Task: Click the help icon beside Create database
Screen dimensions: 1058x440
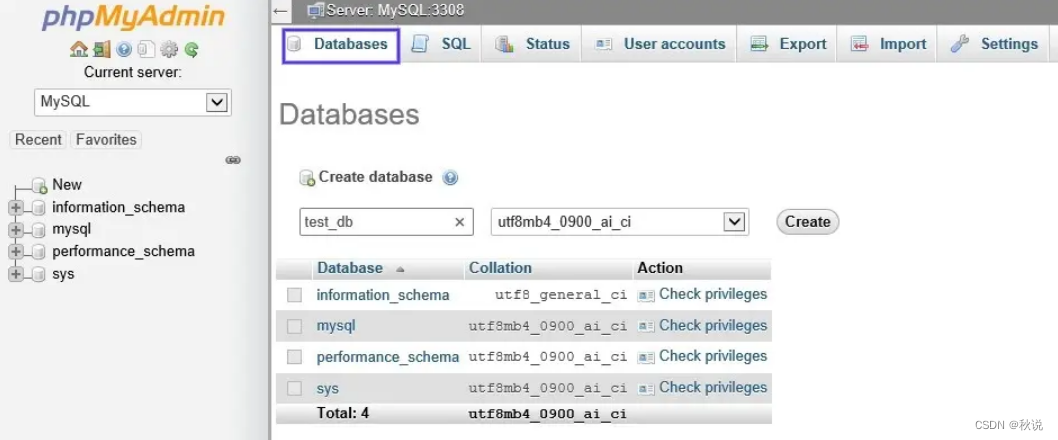Action: [x=450, y=177]
